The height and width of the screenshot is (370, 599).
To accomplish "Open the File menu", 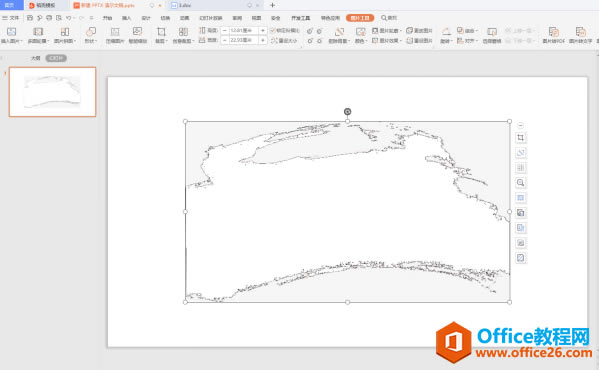I will 11,18.
